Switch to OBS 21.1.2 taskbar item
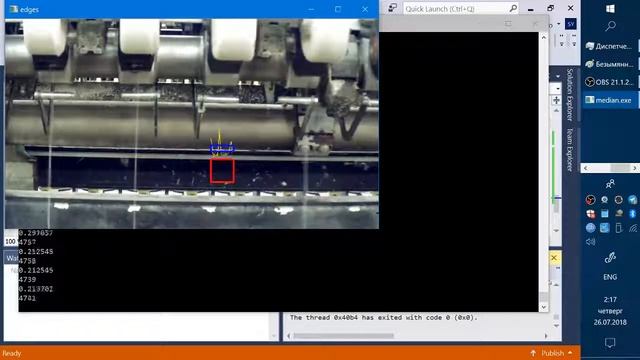The height and width of the screenshot is (360, 640). (609, 82)
